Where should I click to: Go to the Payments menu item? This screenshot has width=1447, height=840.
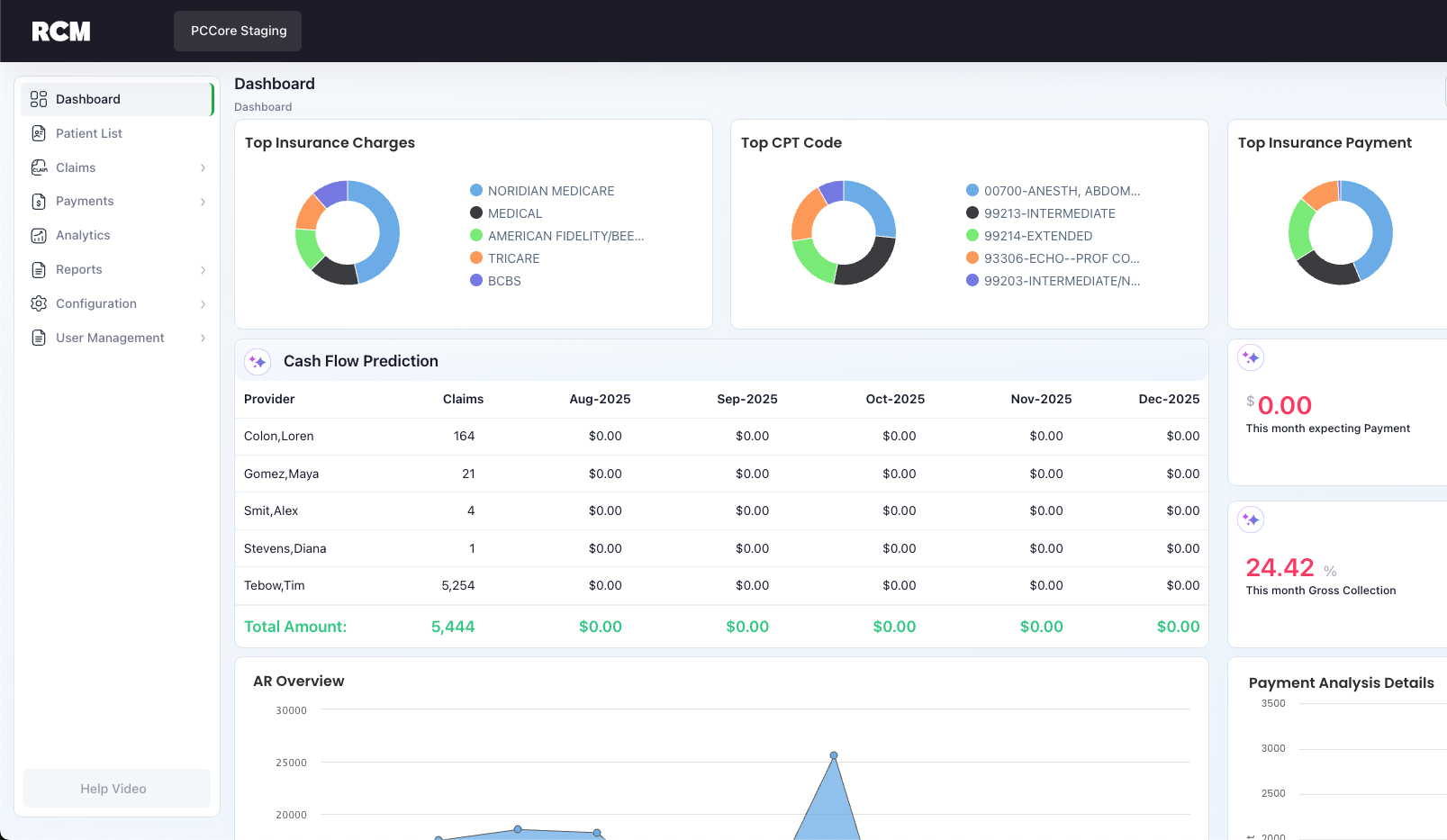tap(117, 202)
